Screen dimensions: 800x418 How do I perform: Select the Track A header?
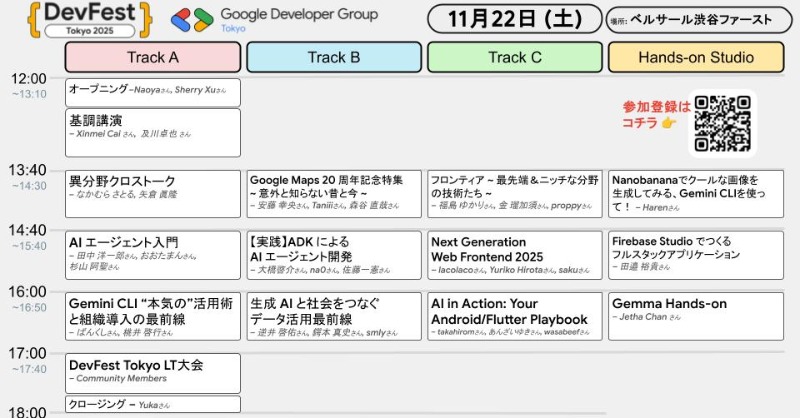[153, 57]
